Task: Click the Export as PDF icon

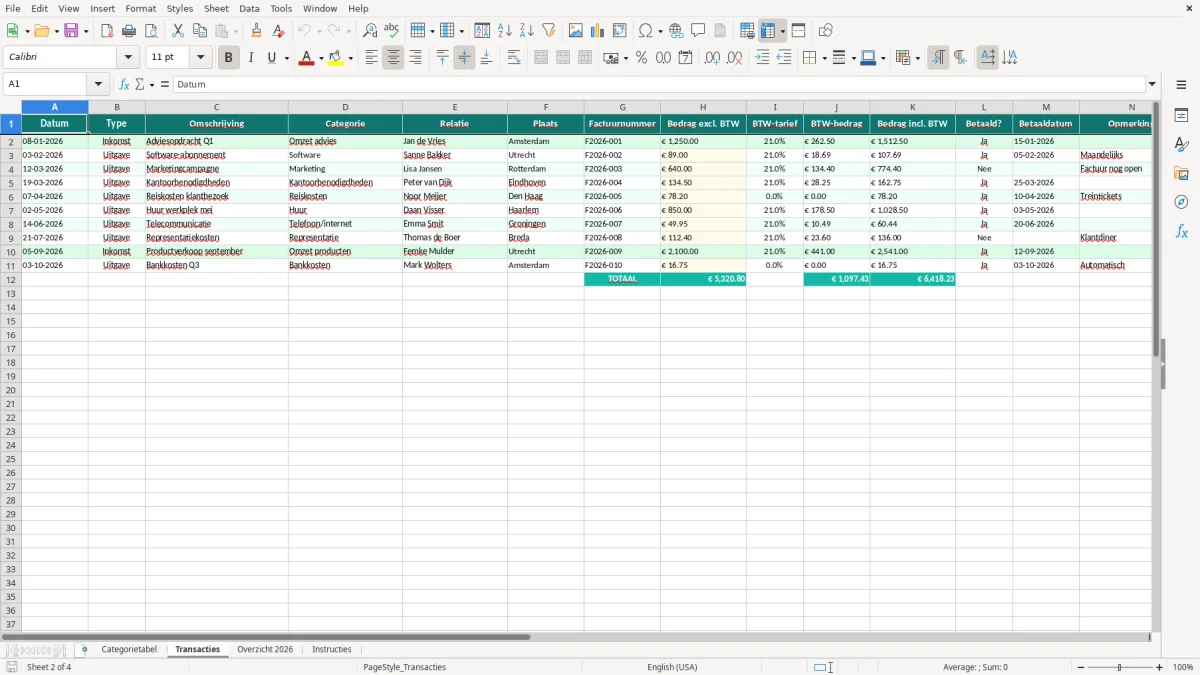Action: point(107,31)
